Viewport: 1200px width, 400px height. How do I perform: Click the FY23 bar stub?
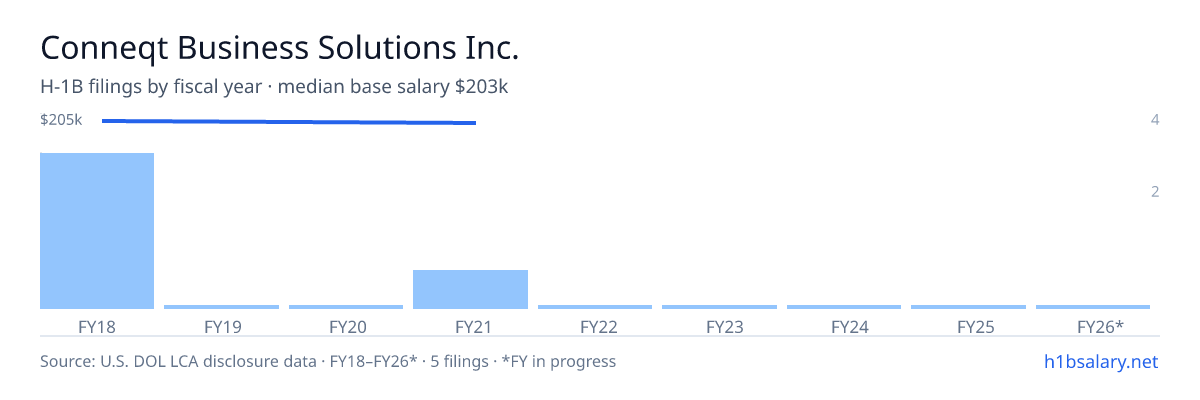719,307
